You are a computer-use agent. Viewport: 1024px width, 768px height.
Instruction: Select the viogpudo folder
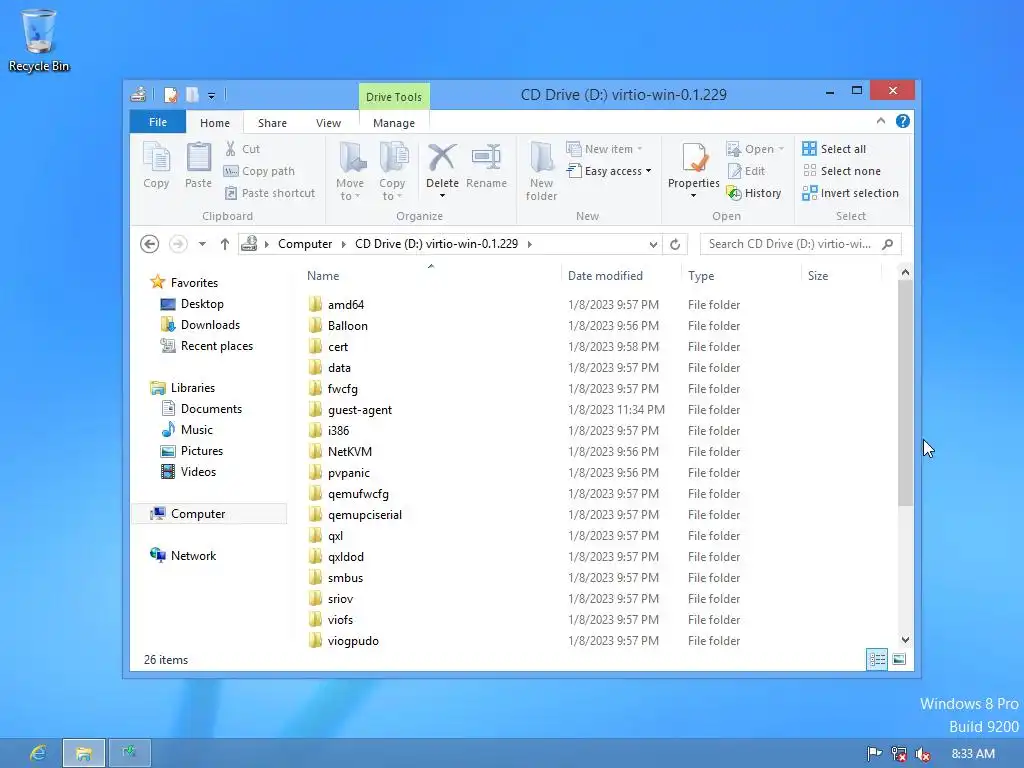pos(353,641)
